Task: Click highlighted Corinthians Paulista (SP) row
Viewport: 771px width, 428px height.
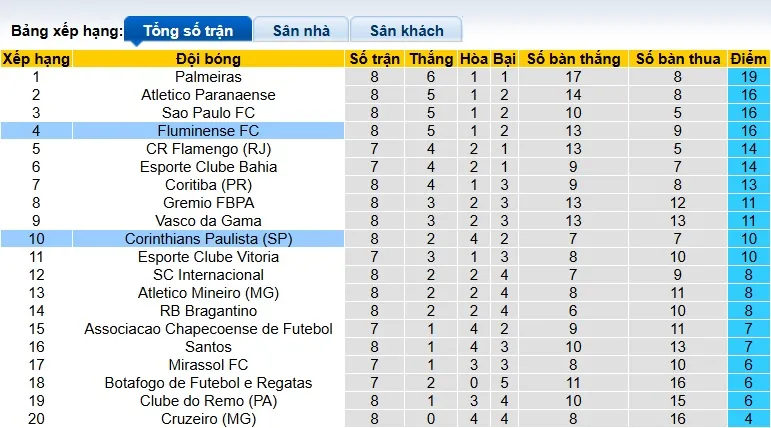Action: pyautogui.click(x=208, y=239)
